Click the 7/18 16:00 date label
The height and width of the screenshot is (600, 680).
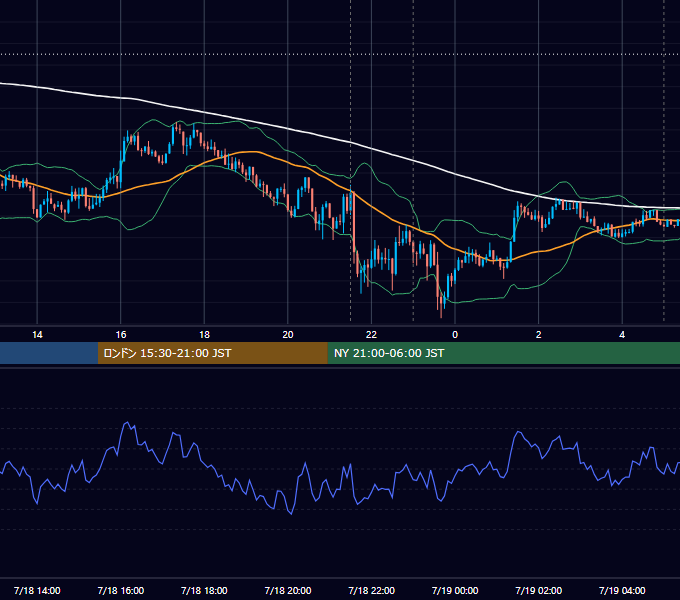pos(121,590)
